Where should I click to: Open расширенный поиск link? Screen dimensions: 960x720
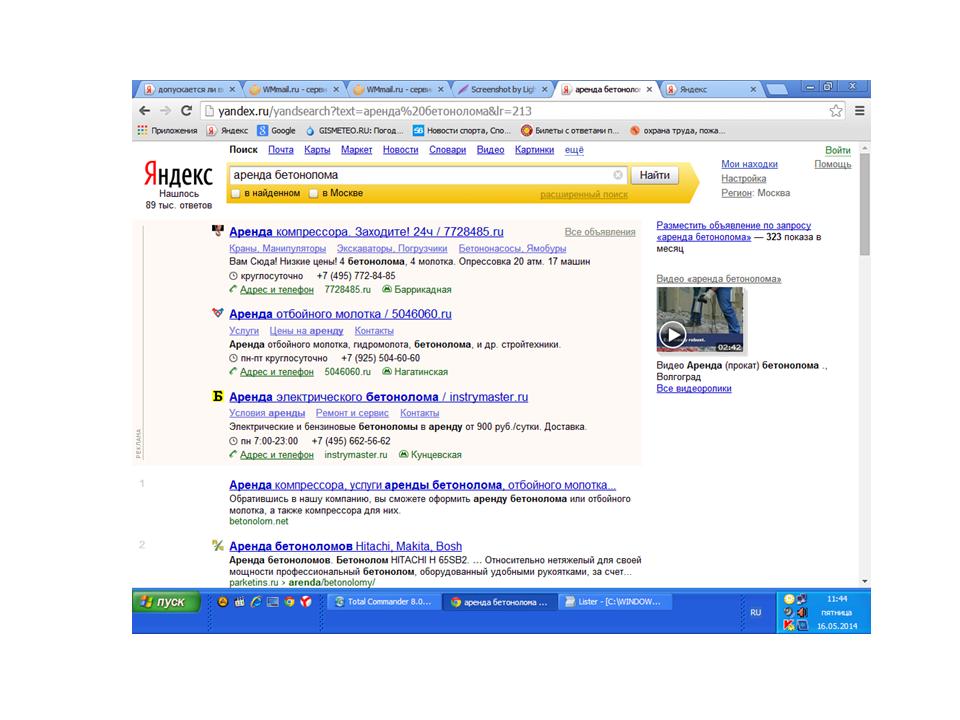[583, 195]
